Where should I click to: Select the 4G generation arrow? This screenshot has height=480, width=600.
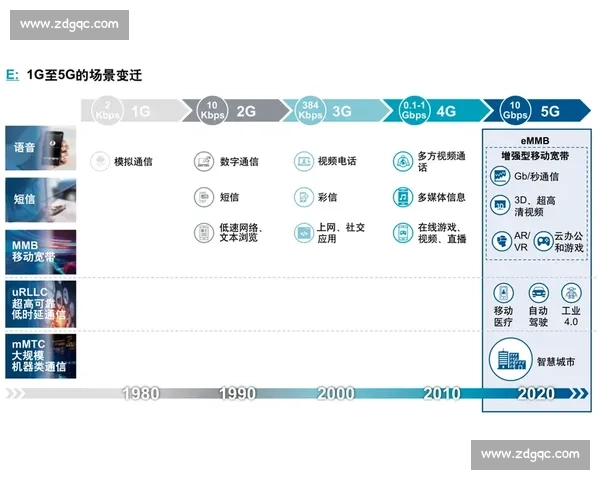439,111
